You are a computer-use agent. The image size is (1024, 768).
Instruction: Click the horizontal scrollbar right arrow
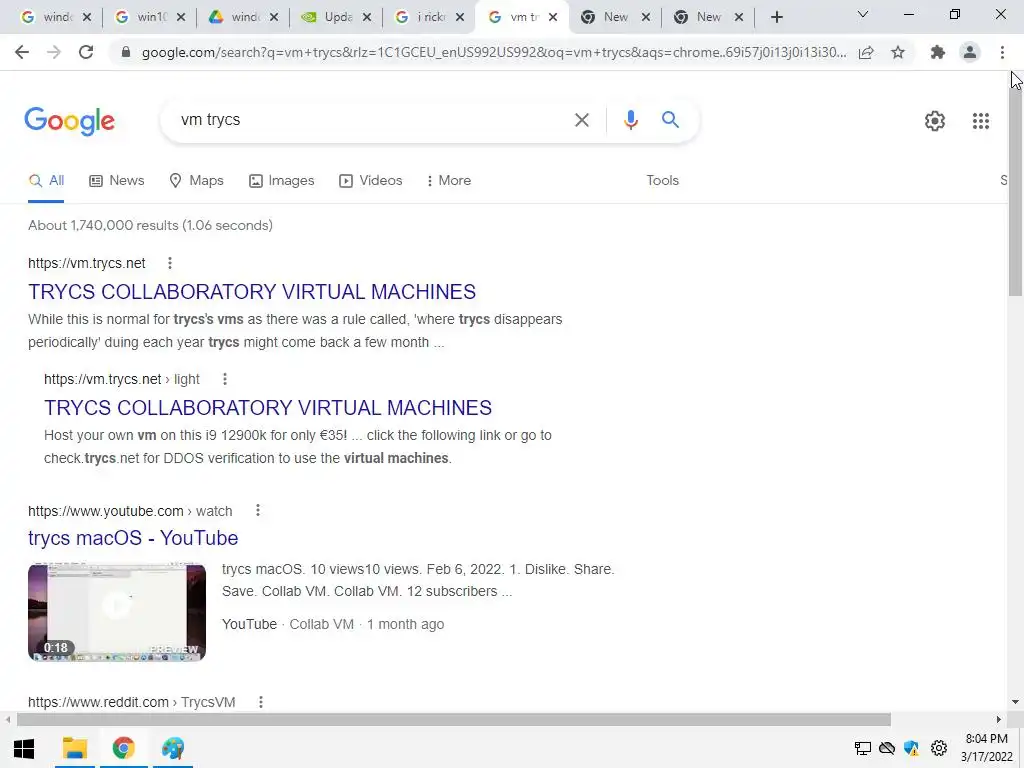[x=999, y=720]
